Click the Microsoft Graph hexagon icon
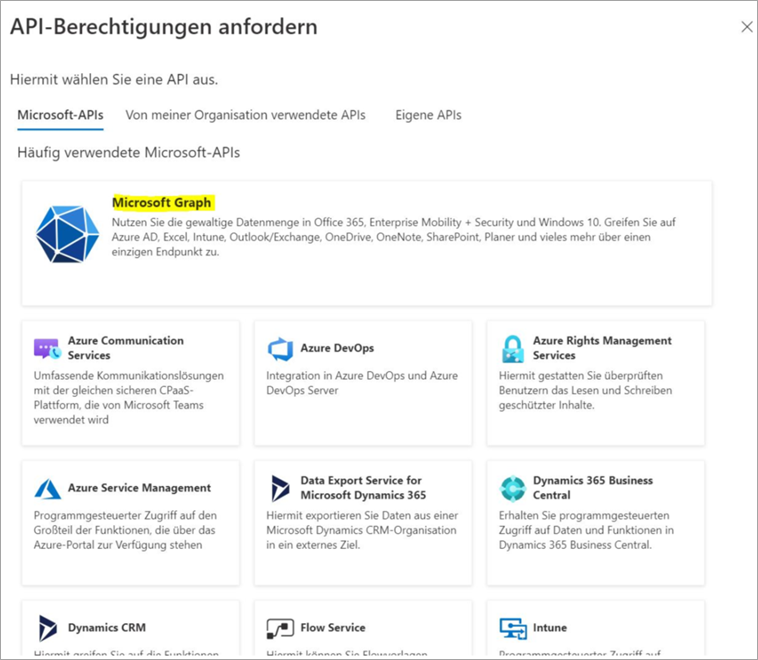 tap(67, 233)
